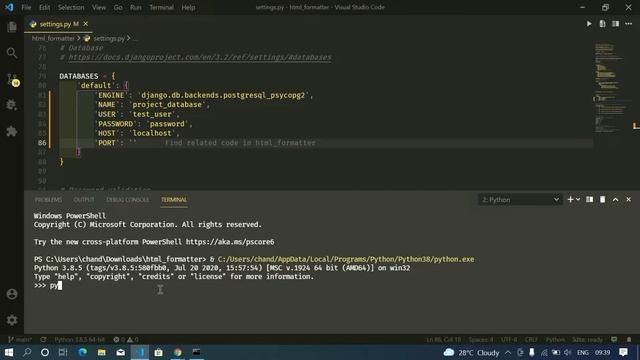Open File Explorer from taskbar
Image resolution: width=640 pixels, height=360 pixels.
tap(102, 352)
